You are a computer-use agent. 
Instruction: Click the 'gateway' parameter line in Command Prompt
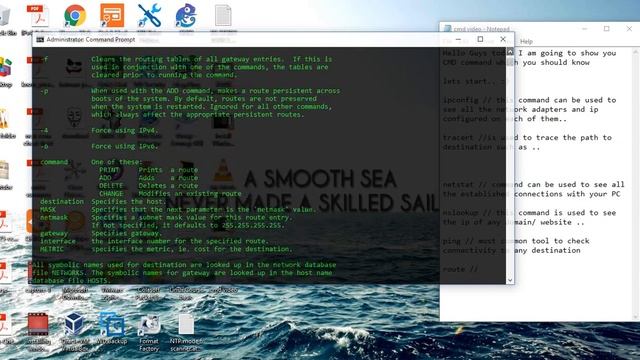pyautogui.click(x=101, y=233)
